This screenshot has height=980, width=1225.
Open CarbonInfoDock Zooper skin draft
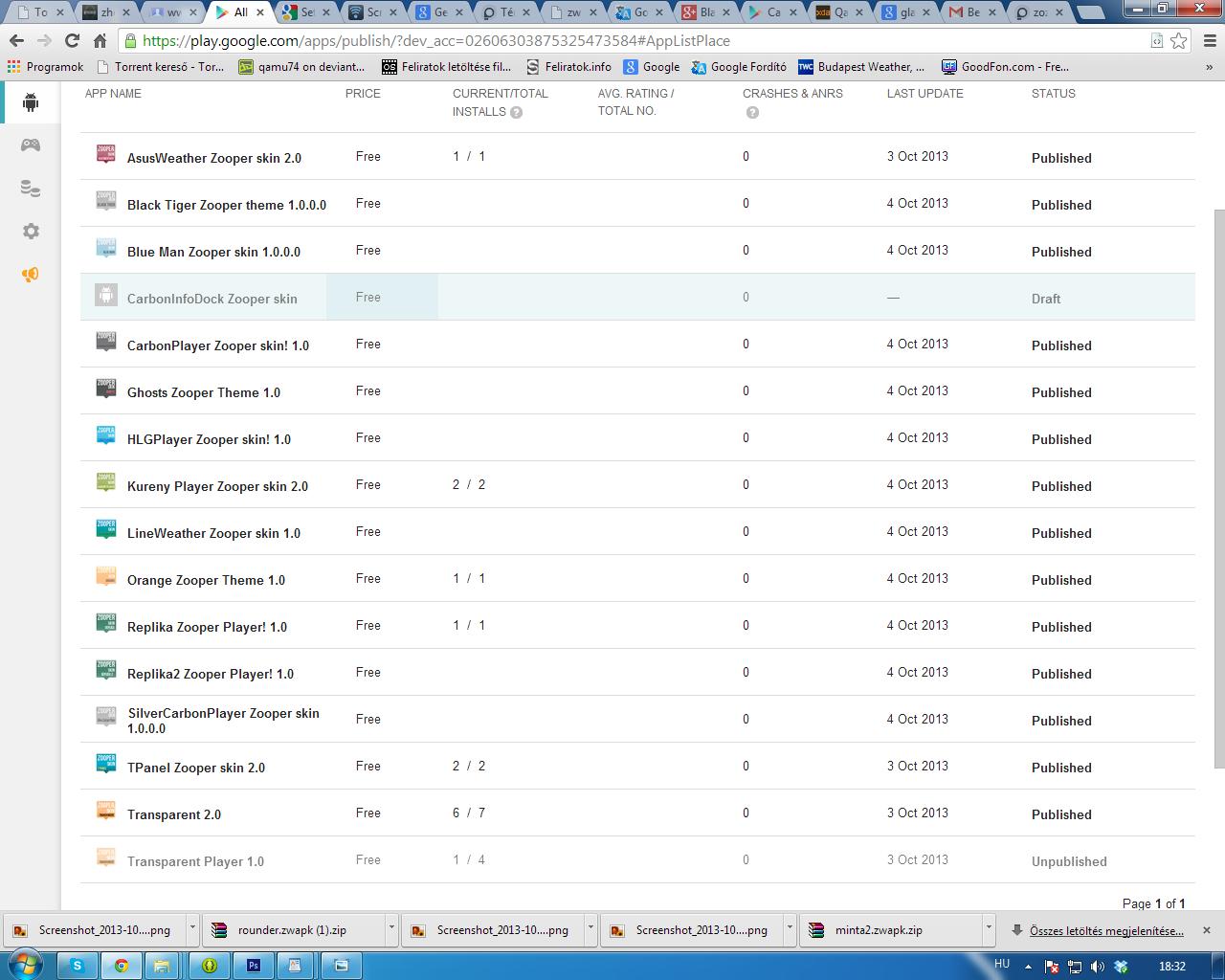212,299
